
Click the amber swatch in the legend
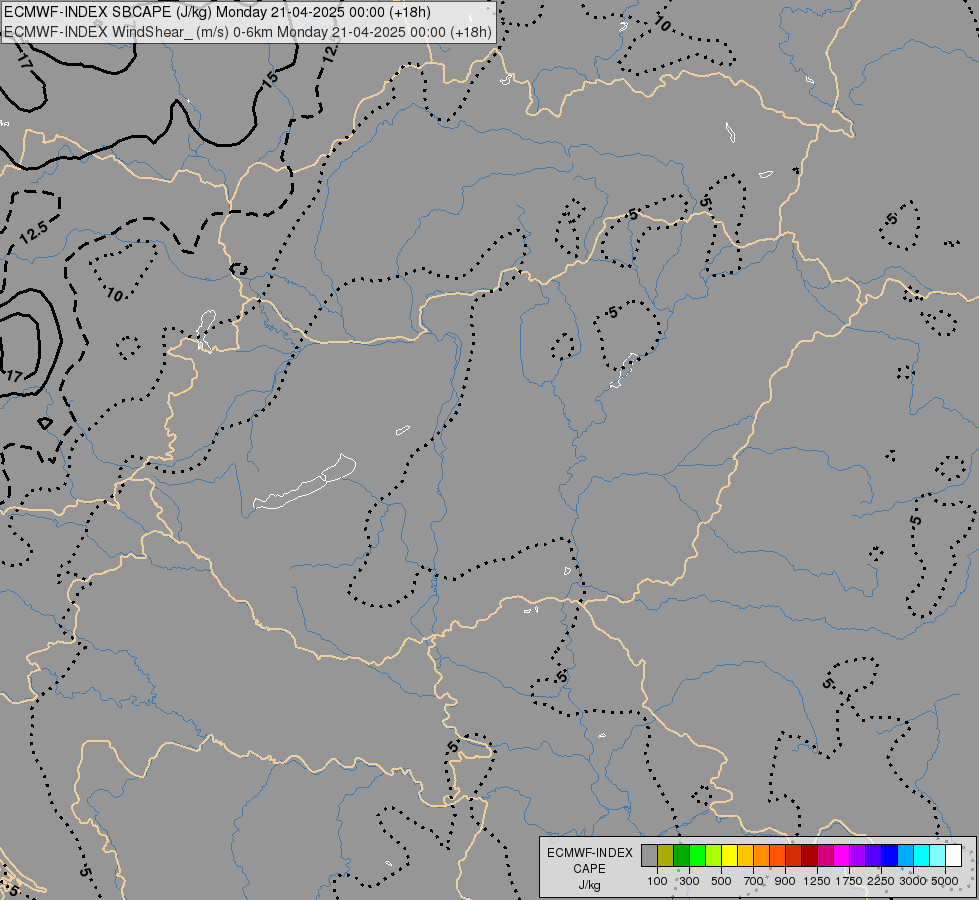click(745, 855)
